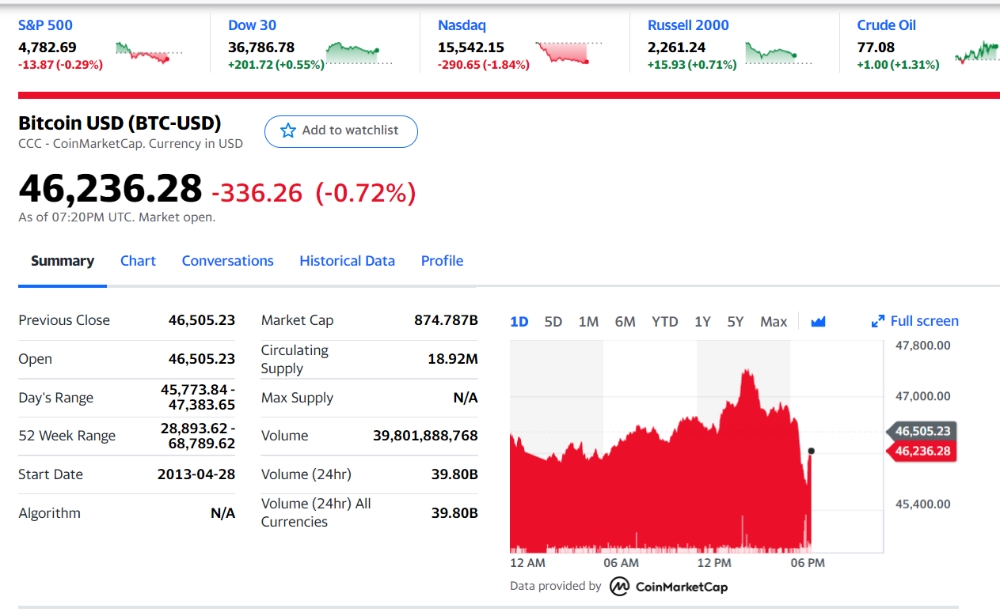Open the Nasdaq mini sparkline chart
The height and width of the screenshot is (612, 1000).
(x=568, y=53)
